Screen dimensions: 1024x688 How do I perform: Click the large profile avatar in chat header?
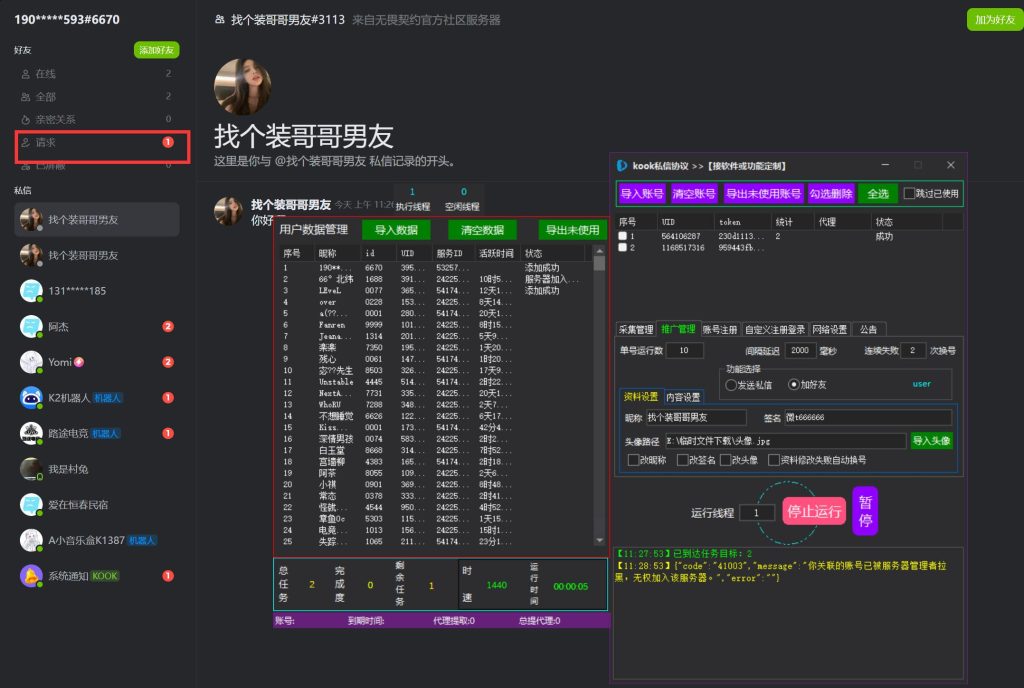242,87
